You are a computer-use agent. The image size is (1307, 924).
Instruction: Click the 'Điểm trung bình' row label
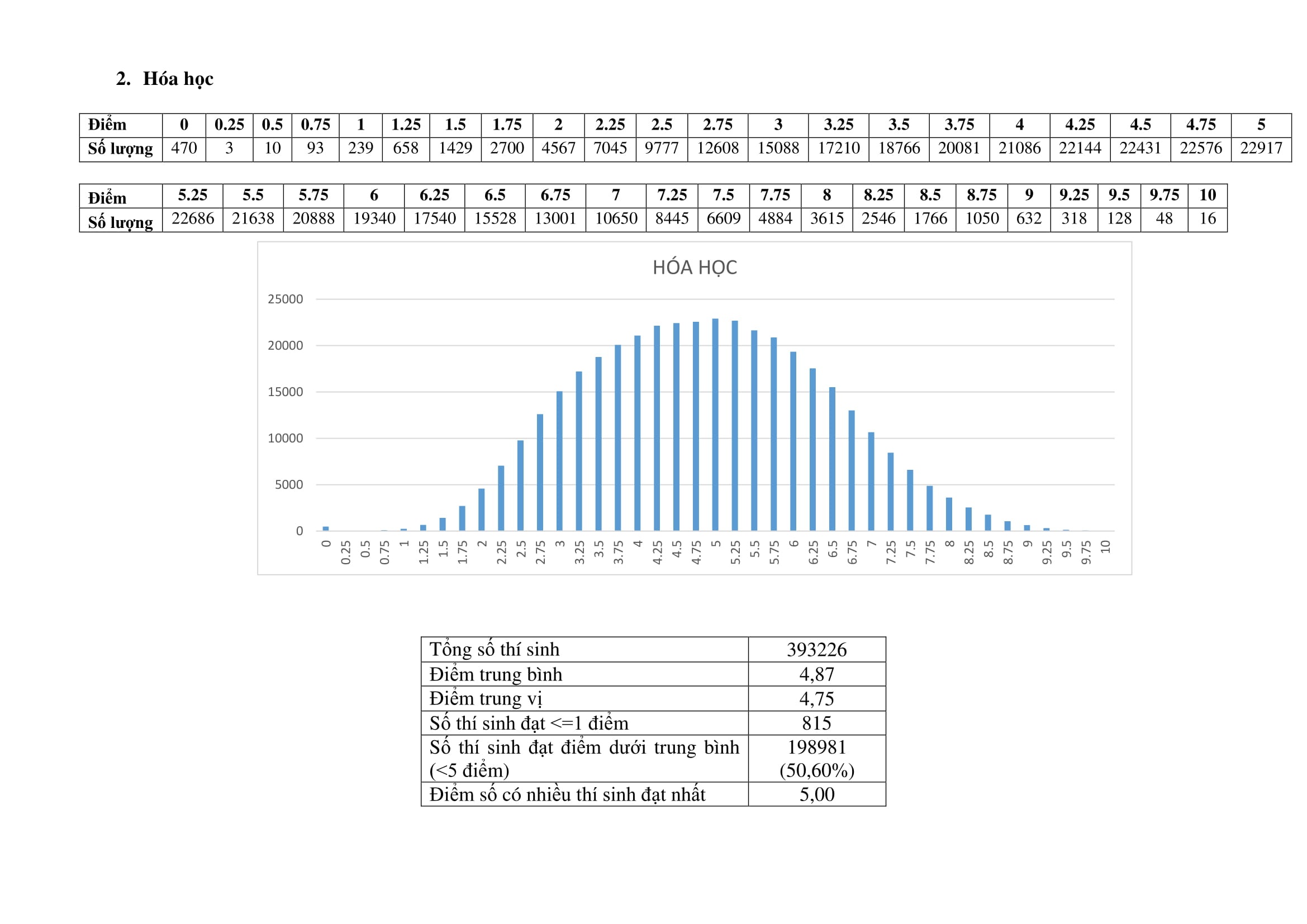click(x=496, y=674)
